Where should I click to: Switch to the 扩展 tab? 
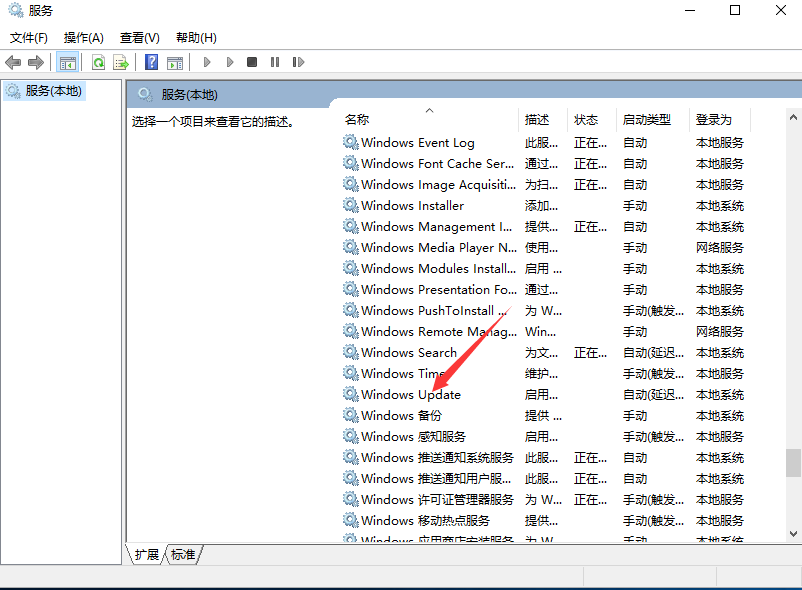tap(147, 555)
